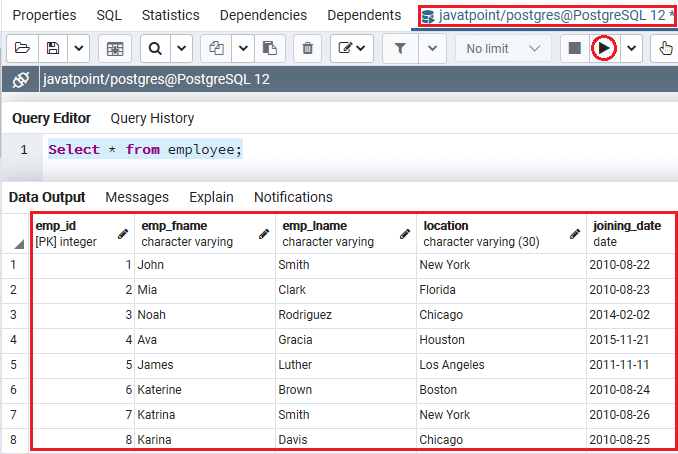Click the cell containing Katrina

tap(205, 415)
